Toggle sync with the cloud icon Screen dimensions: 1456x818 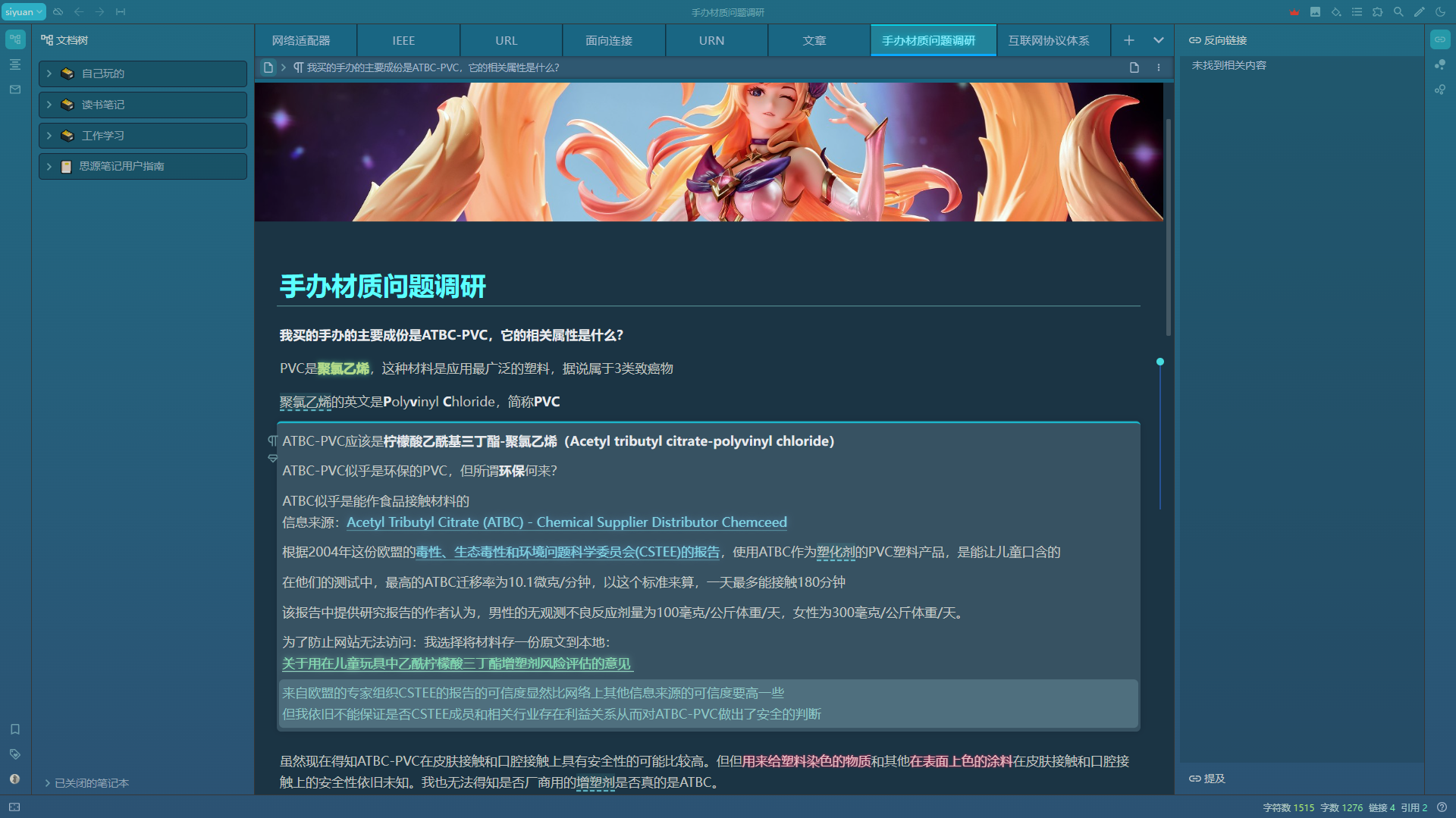58,11
